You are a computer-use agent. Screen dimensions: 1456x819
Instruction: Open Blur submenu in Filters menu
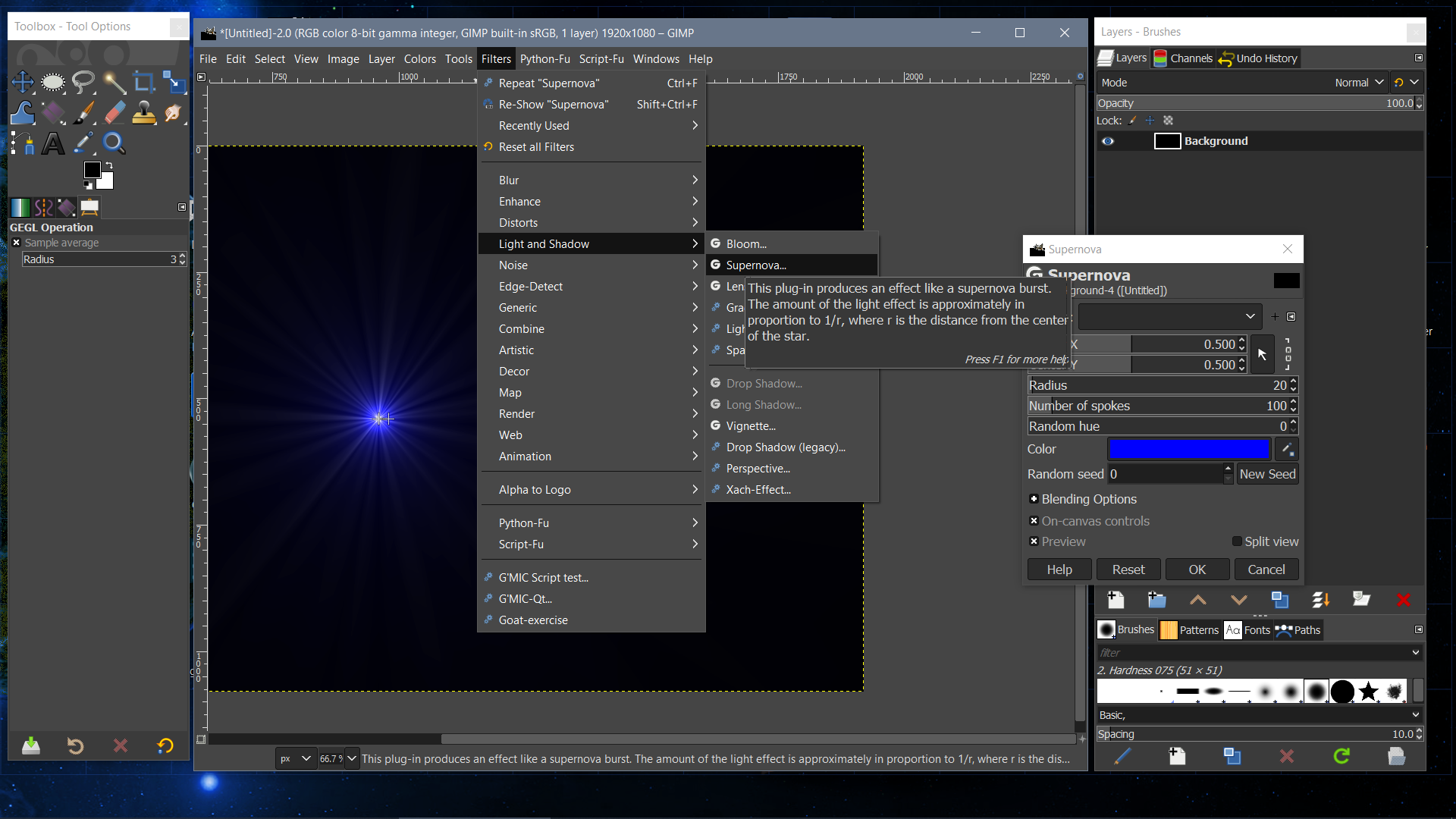(x=591, y=180)
